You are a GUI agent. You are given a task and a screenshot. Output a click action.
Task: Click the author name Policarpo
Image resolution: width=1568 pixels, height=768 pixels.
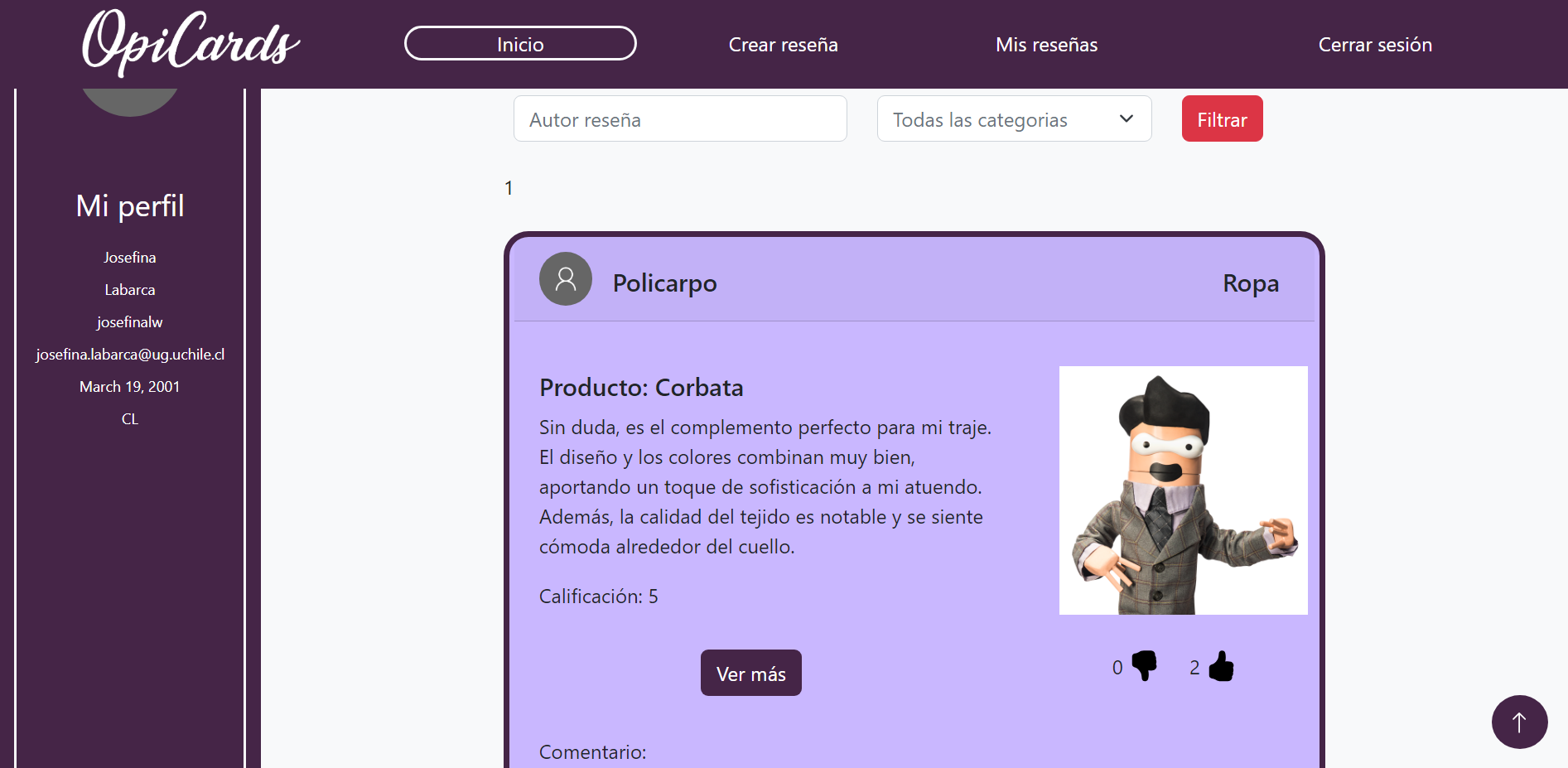[664, 283]
